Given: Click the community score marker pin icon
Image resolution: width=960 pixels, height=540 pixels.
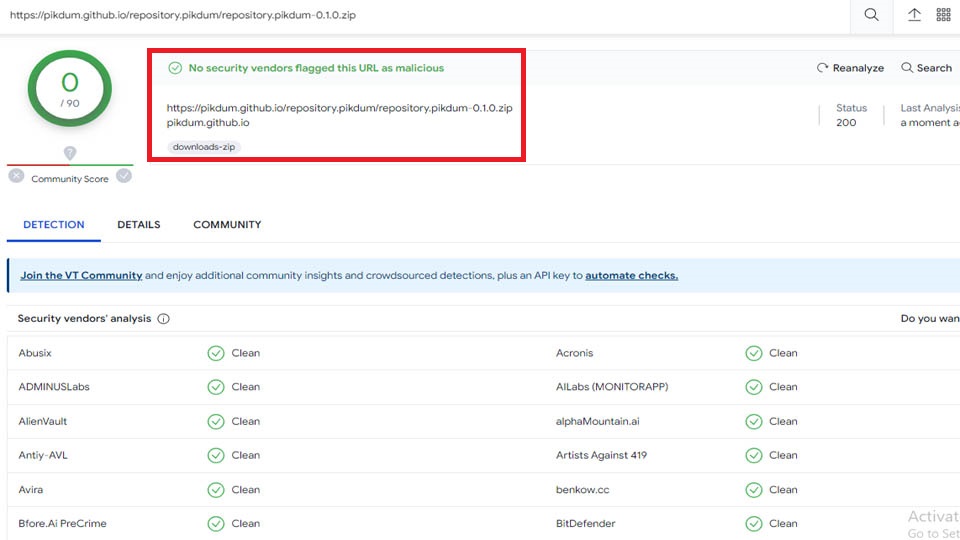Looking at the screenshot, I should pyautogui.click(x=70, y=153).
